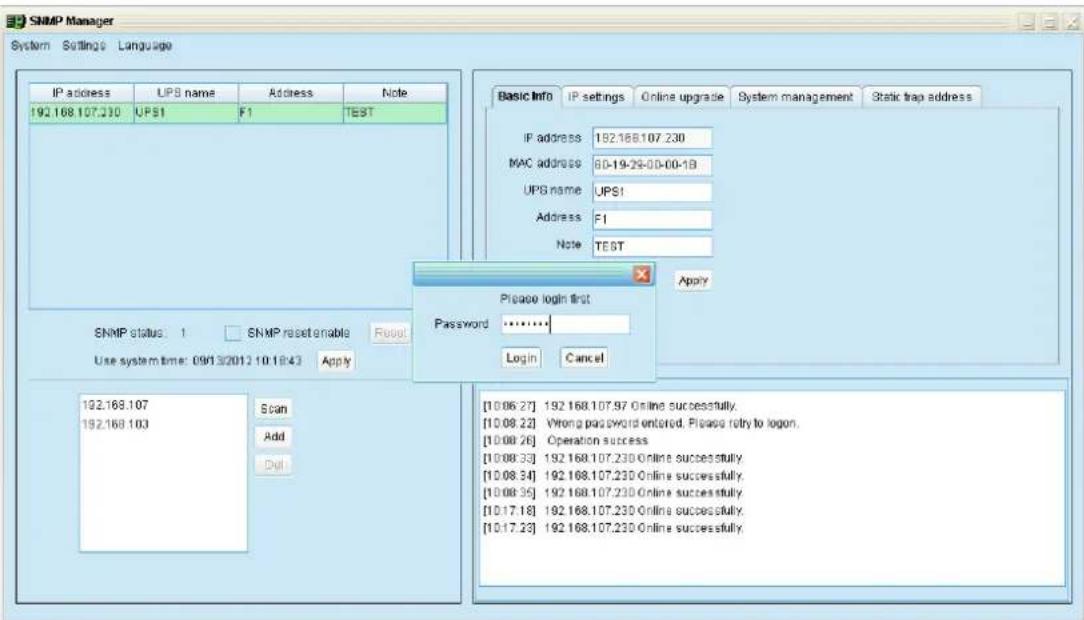
Task: Select the 192.168.107.230 device row
Action: coord(238,113)
